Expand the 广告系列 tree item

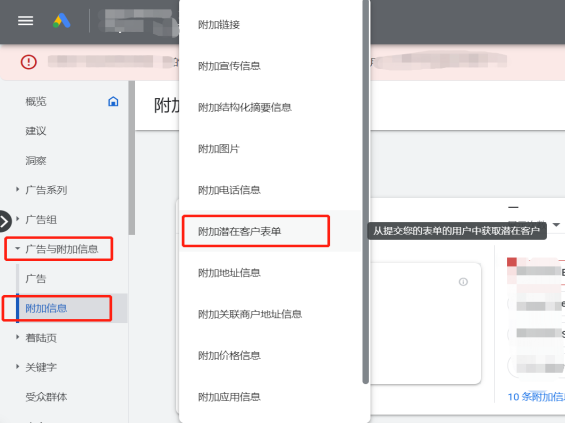(x=17, y=189)
